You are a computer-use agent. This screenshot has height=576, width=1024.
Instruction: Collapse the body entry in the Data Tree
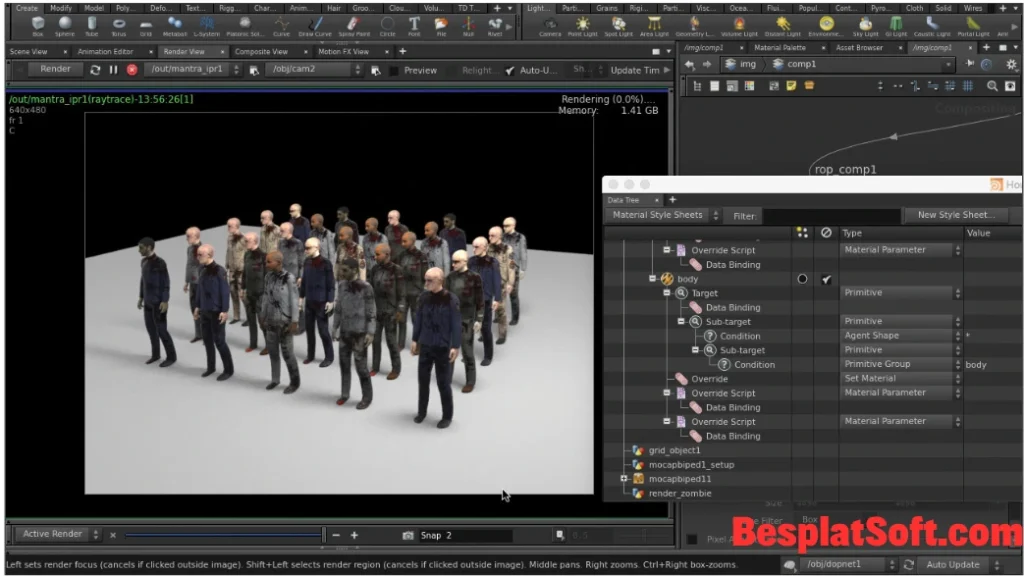click(650, 278)
